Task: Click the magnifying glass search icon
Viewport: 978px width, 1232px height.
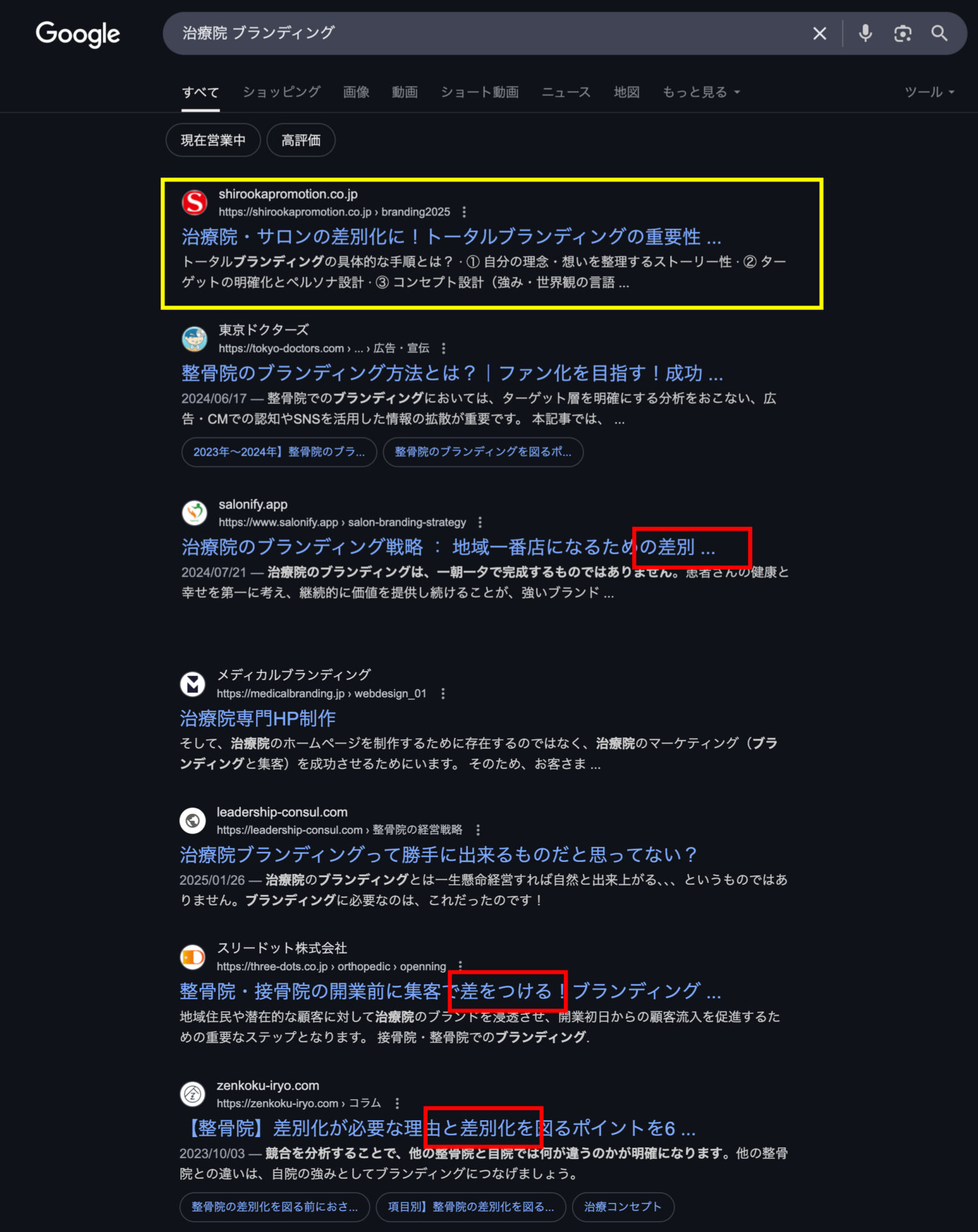Action: [939, 33]
